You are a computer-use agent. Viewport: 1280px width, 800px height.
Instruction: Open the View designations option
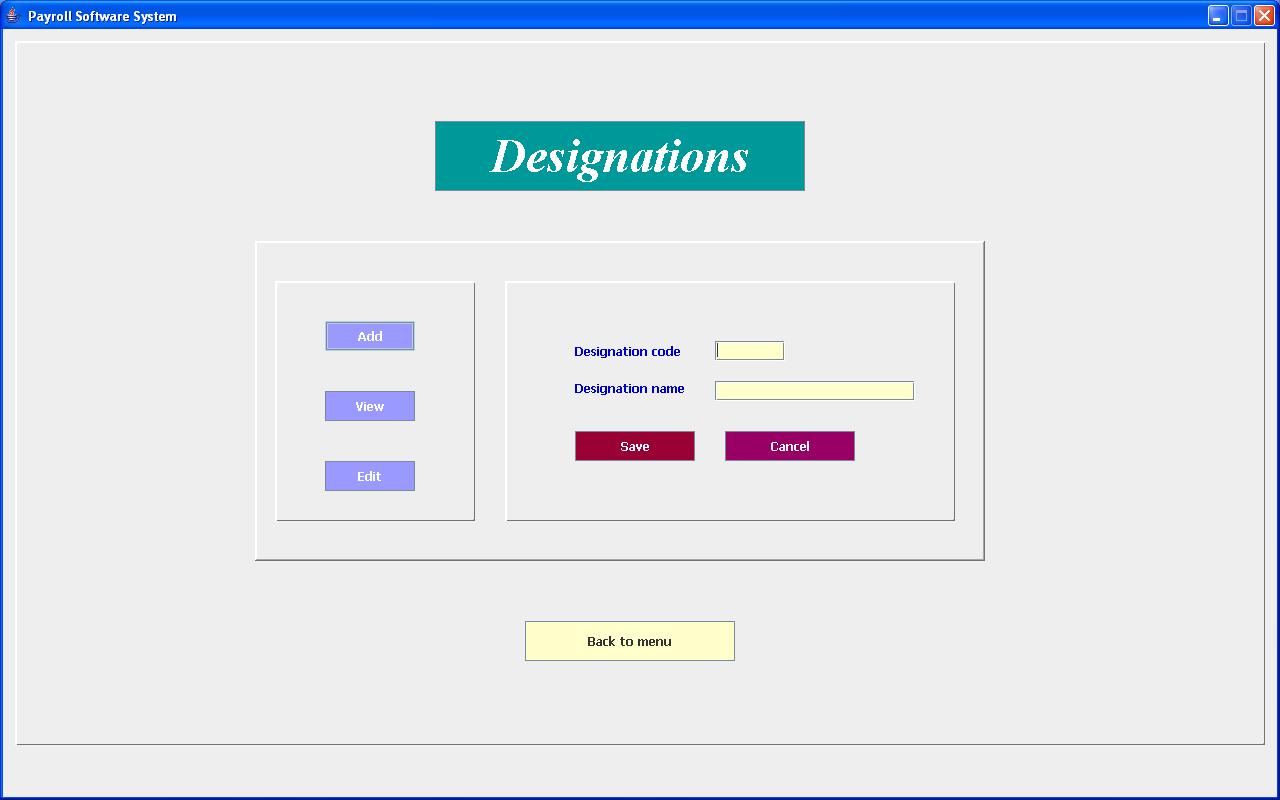369,406
